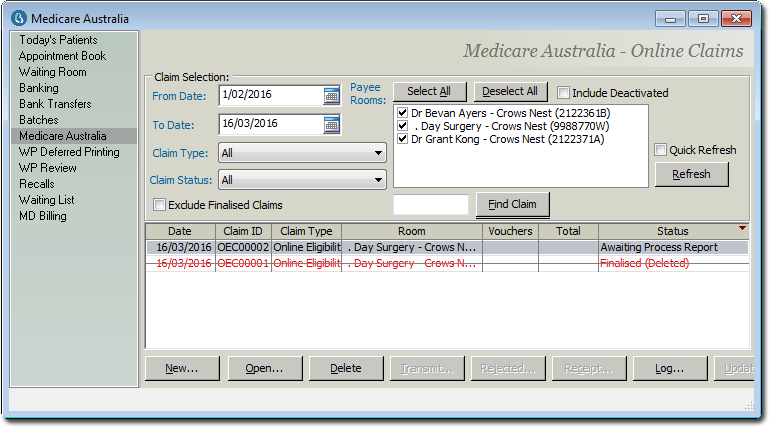Image resolution: width=769 pixels, height=427 pixels.
Task: Click the claim ID search field
Action: point(430,205)
